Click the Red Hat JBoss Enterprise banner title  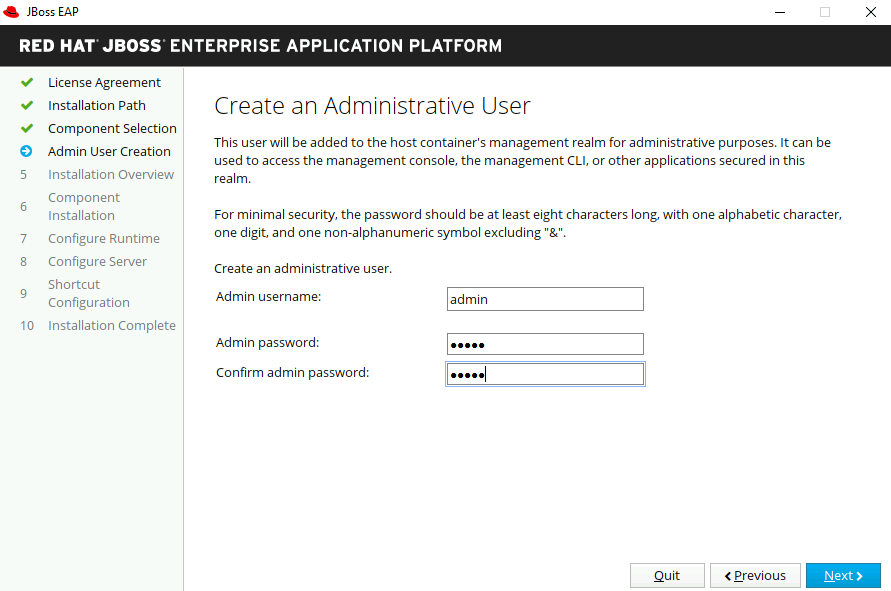pyautogui.click(x=260, y=45)
